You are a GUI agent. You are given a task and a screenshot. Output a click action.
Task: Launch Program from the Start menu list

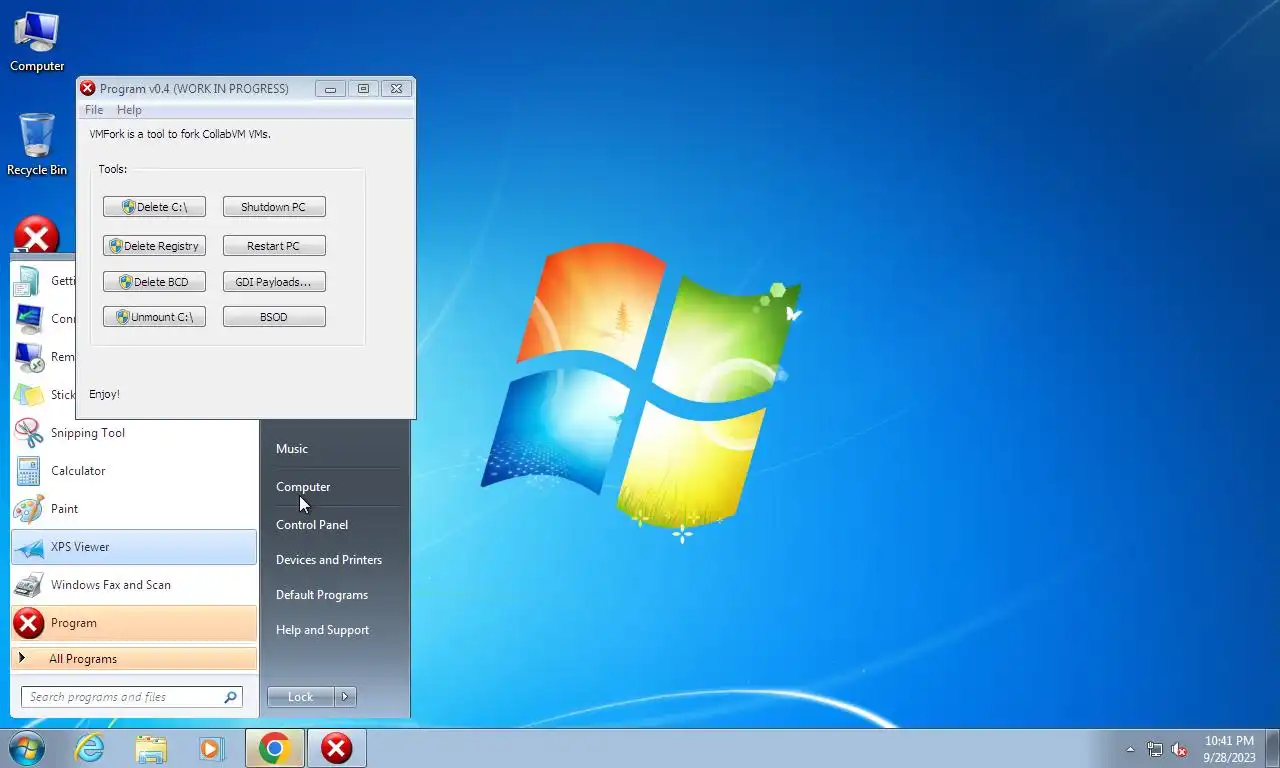pyautogui.click(x=134, y=623)
